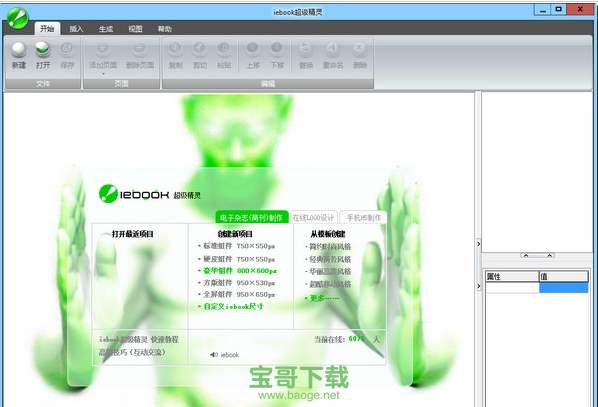Click the green 更多 templates link
The image size is (598, 407).
point(324,298)
